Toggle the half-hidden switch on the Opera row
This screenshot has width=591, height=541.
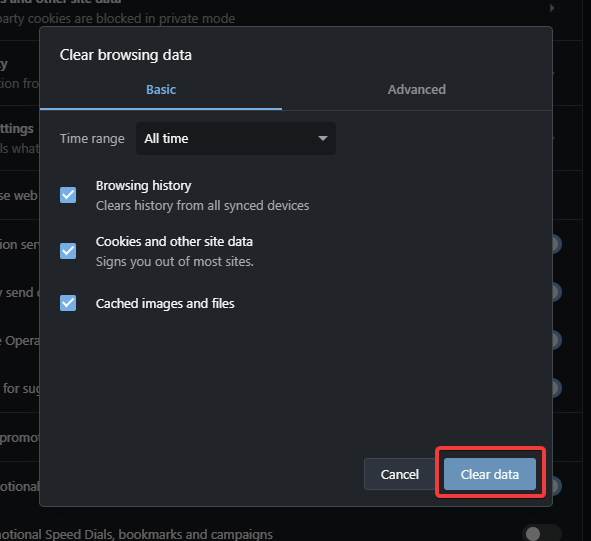[557, 340]
